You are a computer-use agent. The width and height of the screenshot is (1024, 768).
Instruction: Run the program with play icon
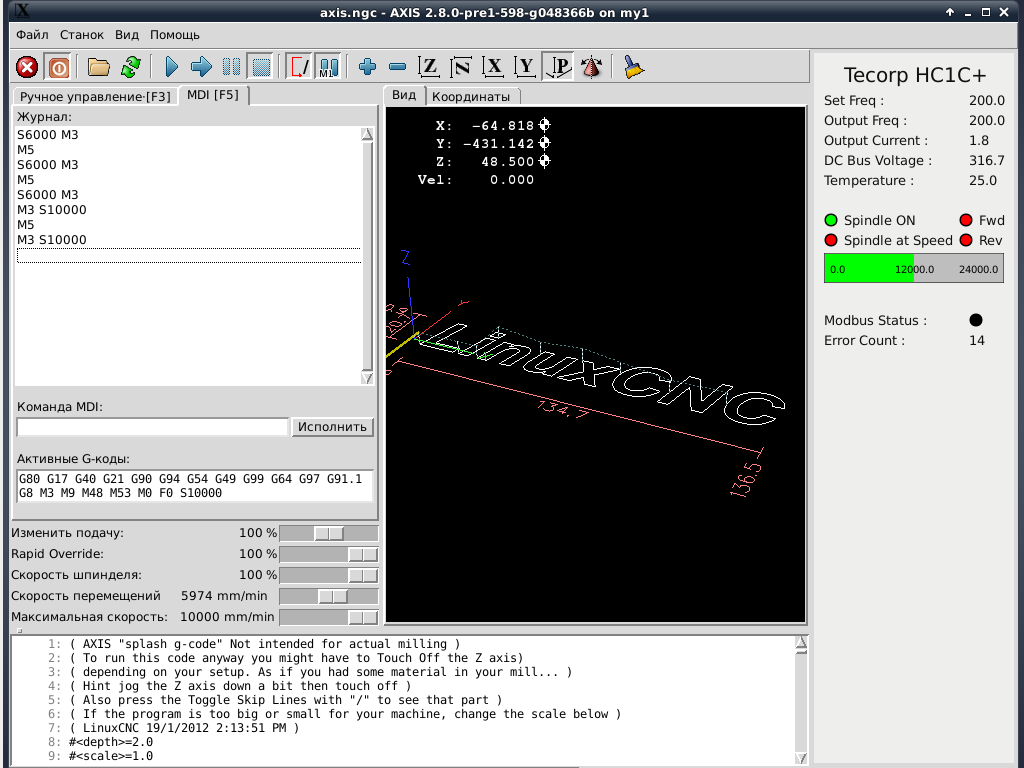coord(171,67)
